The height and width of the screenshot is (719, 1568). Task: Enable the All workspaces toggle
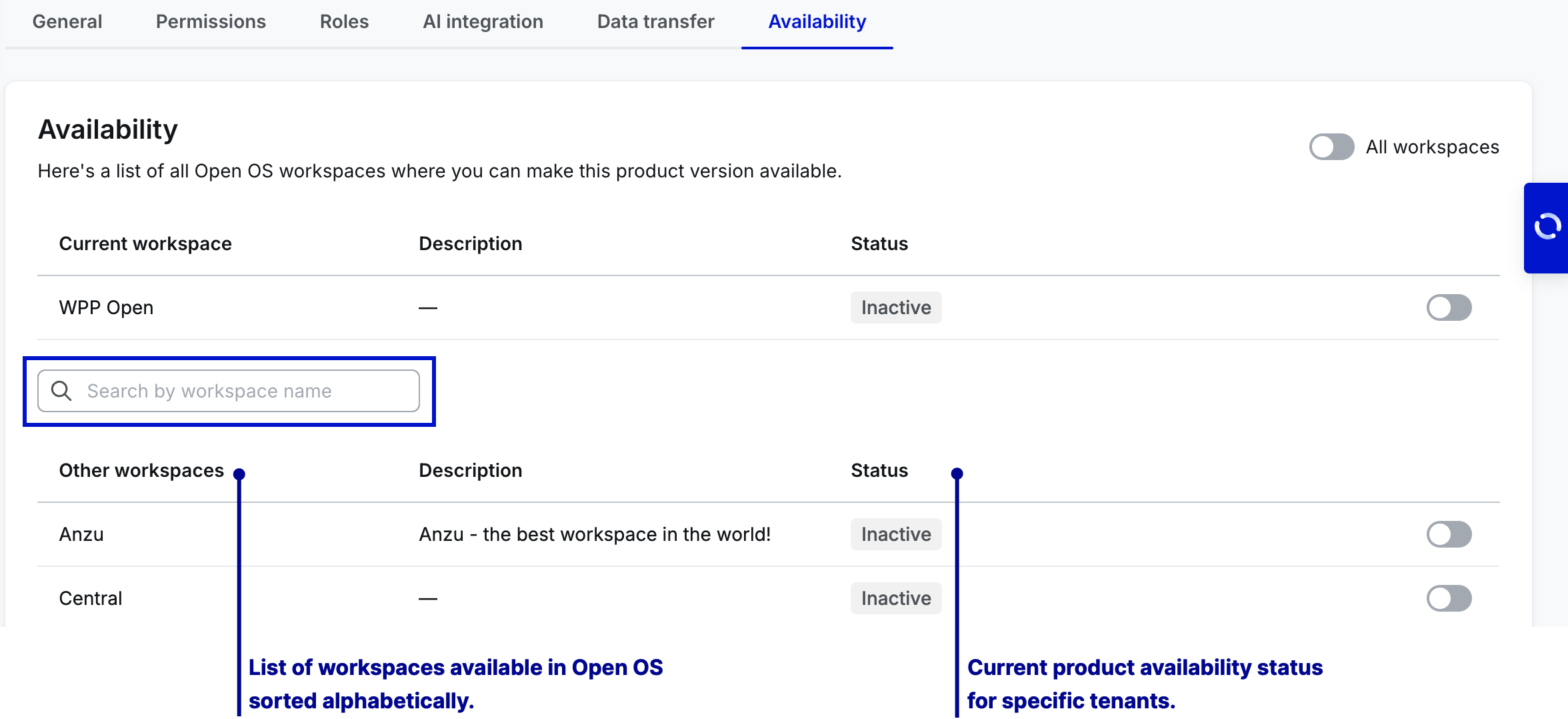coord(1331,147)
